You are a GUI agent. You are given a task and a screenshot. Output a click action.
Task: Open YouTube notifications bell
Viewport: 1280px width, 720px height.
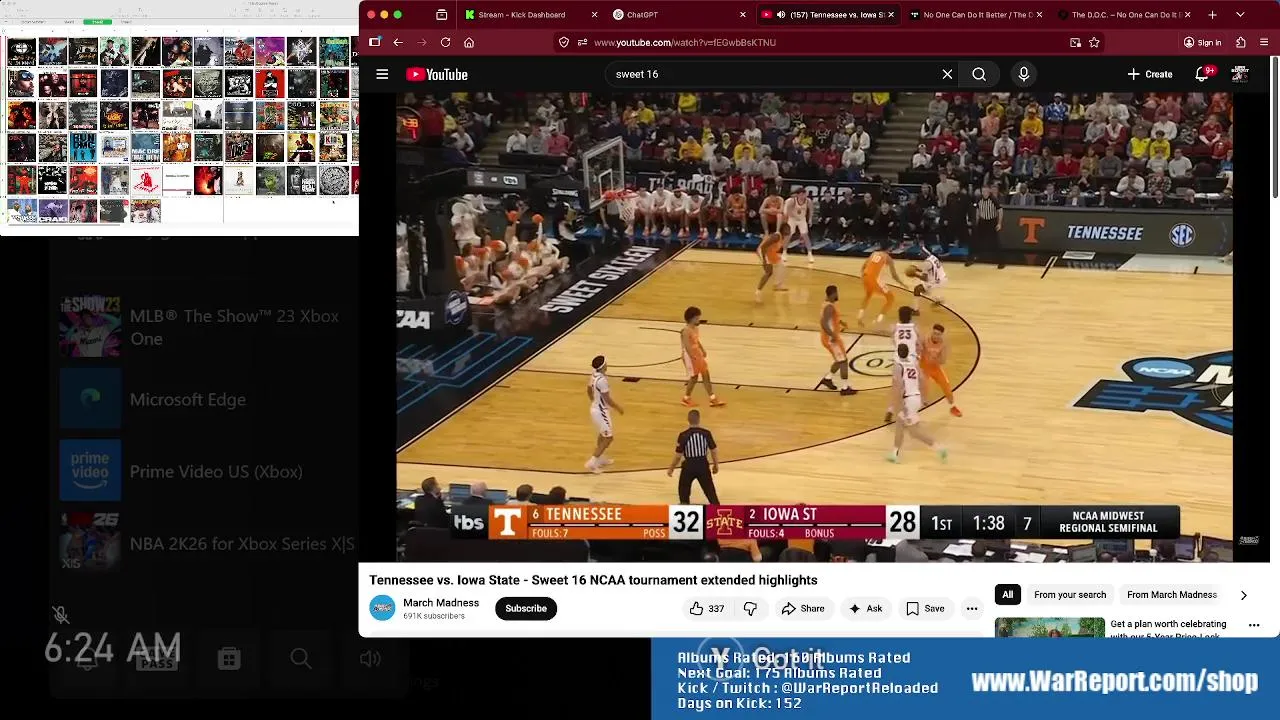pyautogui.click(x=1203, y=74)
